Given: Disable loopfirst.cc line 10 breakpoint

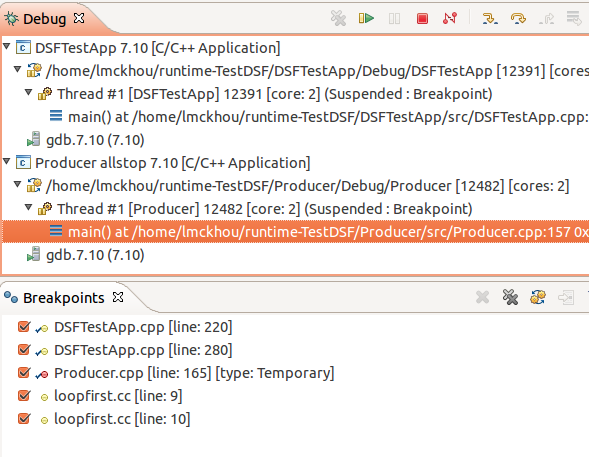Looking at the screenshot, I should click(24, 419).
